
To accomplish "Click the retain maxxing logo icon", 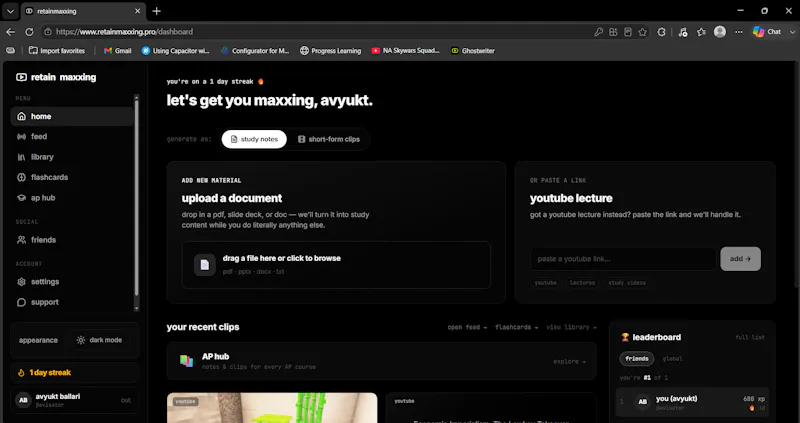I will 21,78.
